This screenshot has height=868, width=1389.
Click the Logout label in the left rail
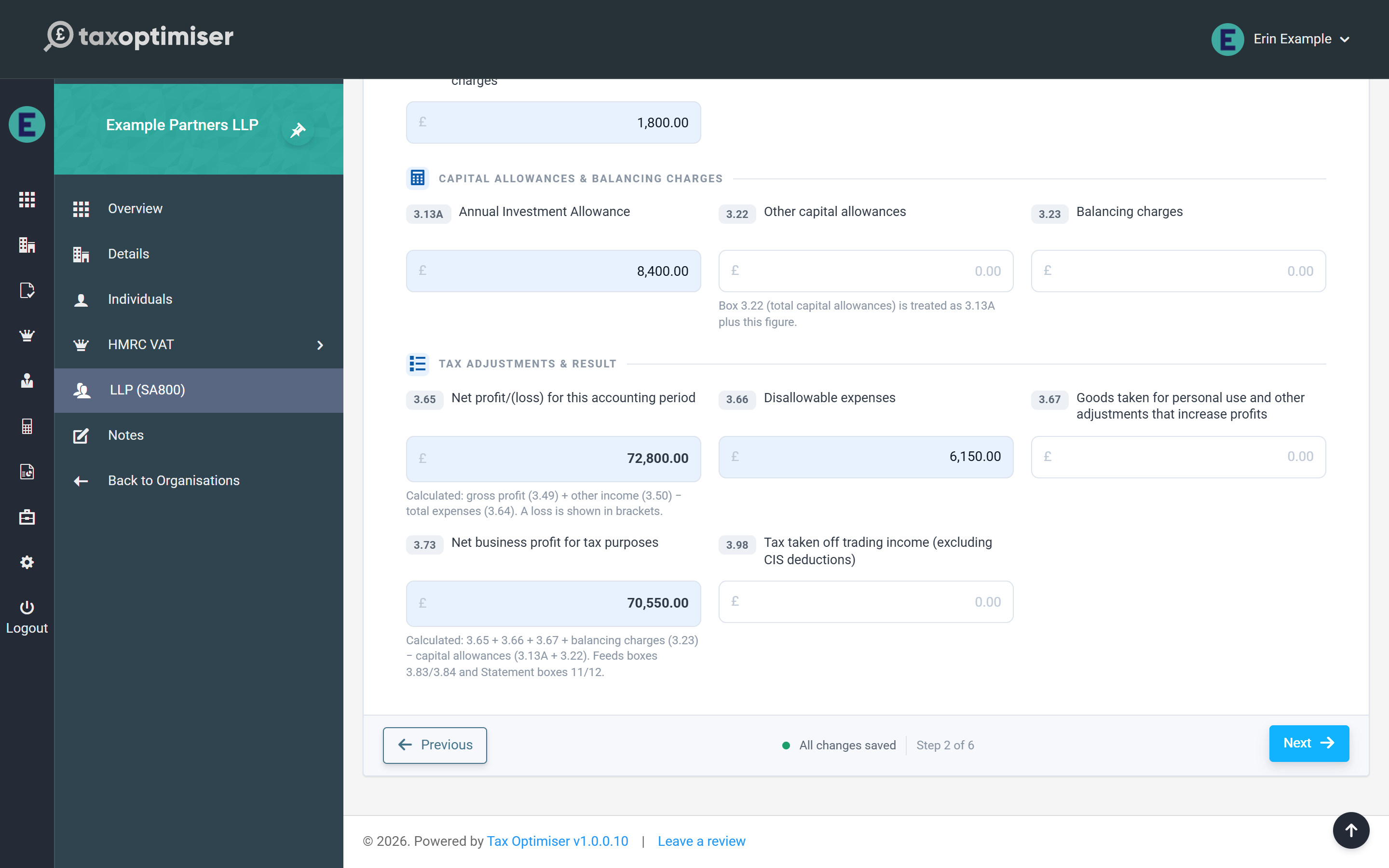pos(27,628)
